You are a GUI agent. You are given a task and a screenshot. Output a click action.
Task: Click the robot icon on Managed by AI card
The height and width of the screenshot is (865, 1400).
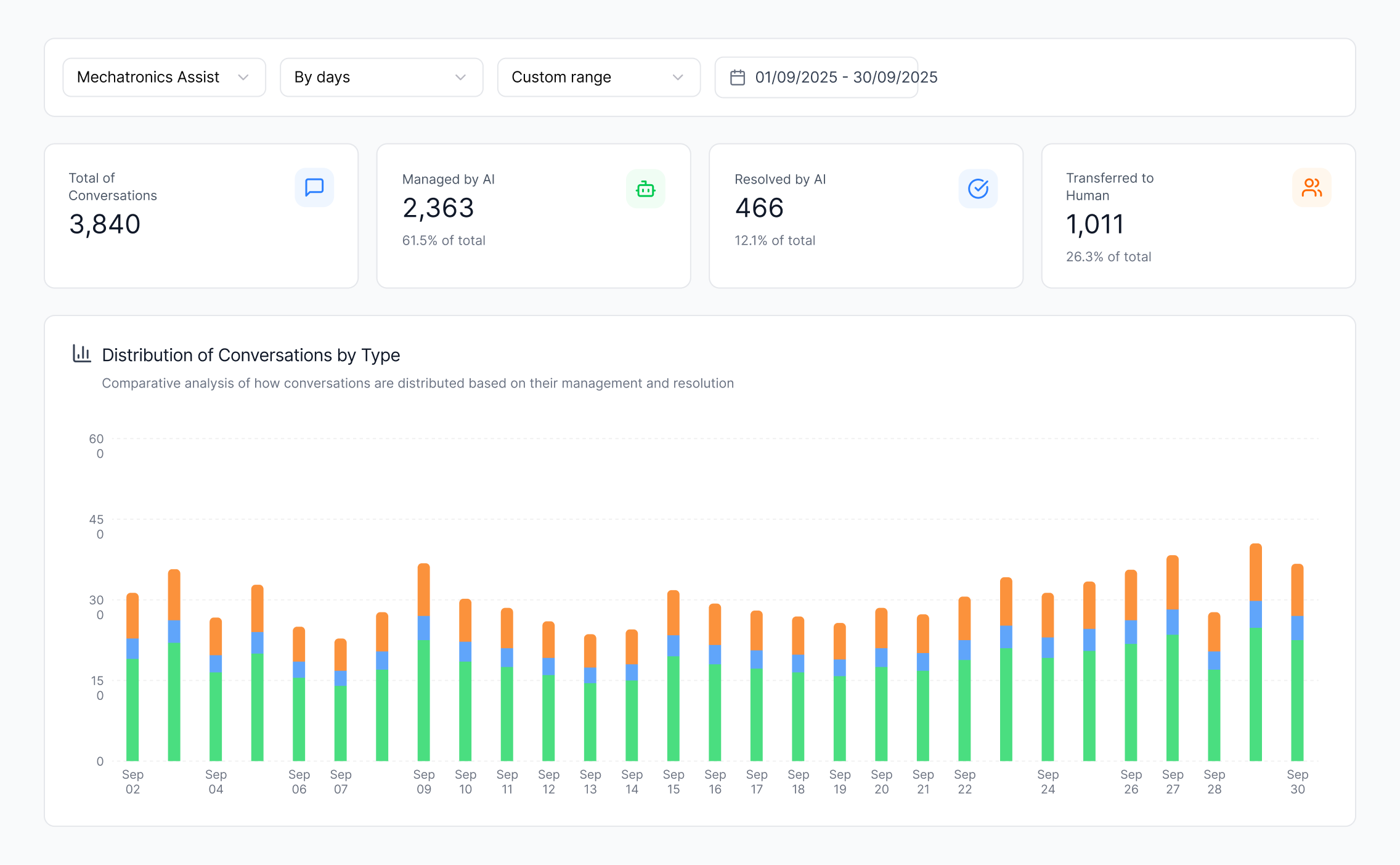[x=645, y=189]
